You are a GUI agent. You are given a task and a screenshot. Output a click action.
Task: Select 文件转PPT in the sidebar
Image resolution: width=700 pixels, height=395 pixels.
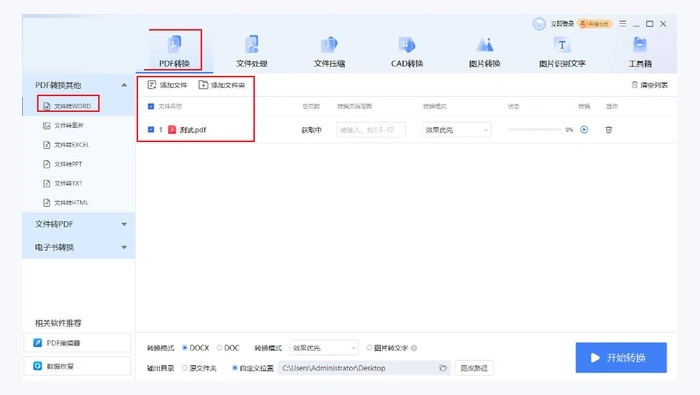[62, 164]
